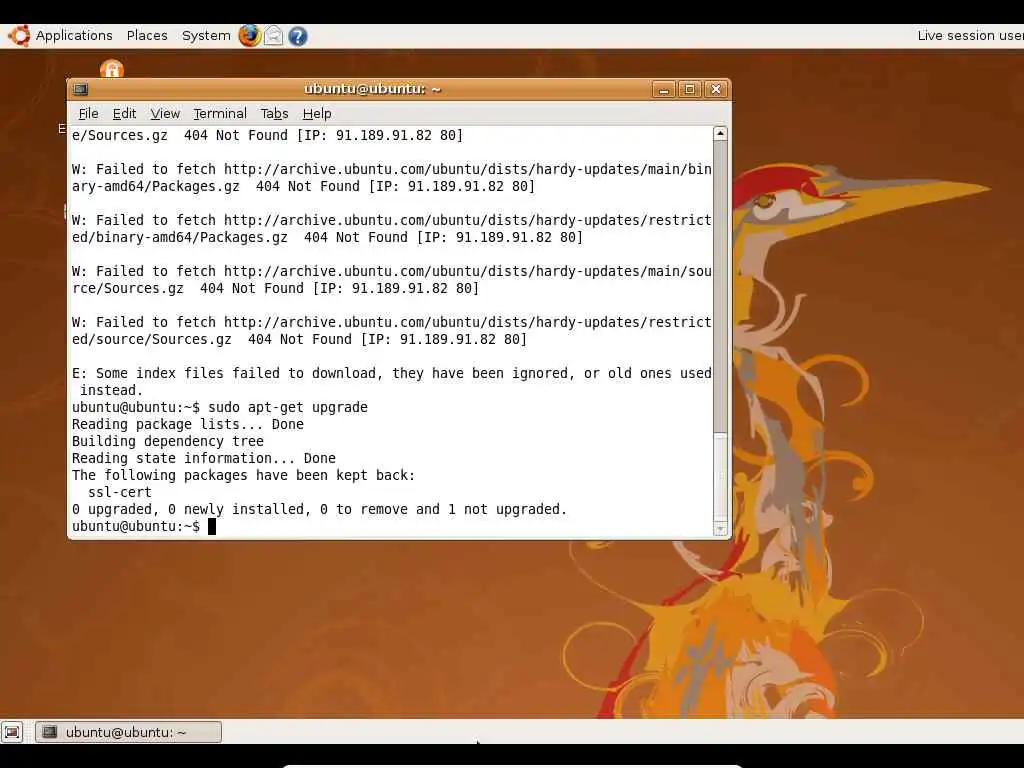Click Show Desktop icon in bottom panel
Viewport: 1024px width, 768px height.
[12, 732]
